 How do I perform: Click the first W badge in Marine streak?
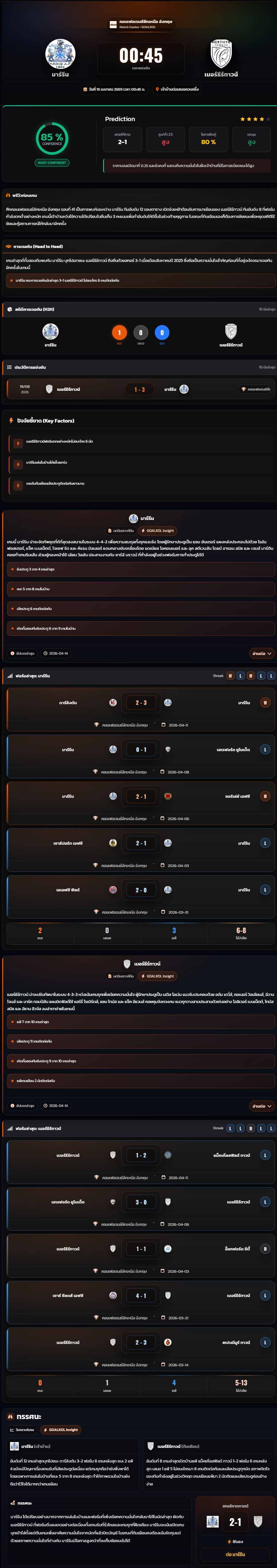coord(230,676)
